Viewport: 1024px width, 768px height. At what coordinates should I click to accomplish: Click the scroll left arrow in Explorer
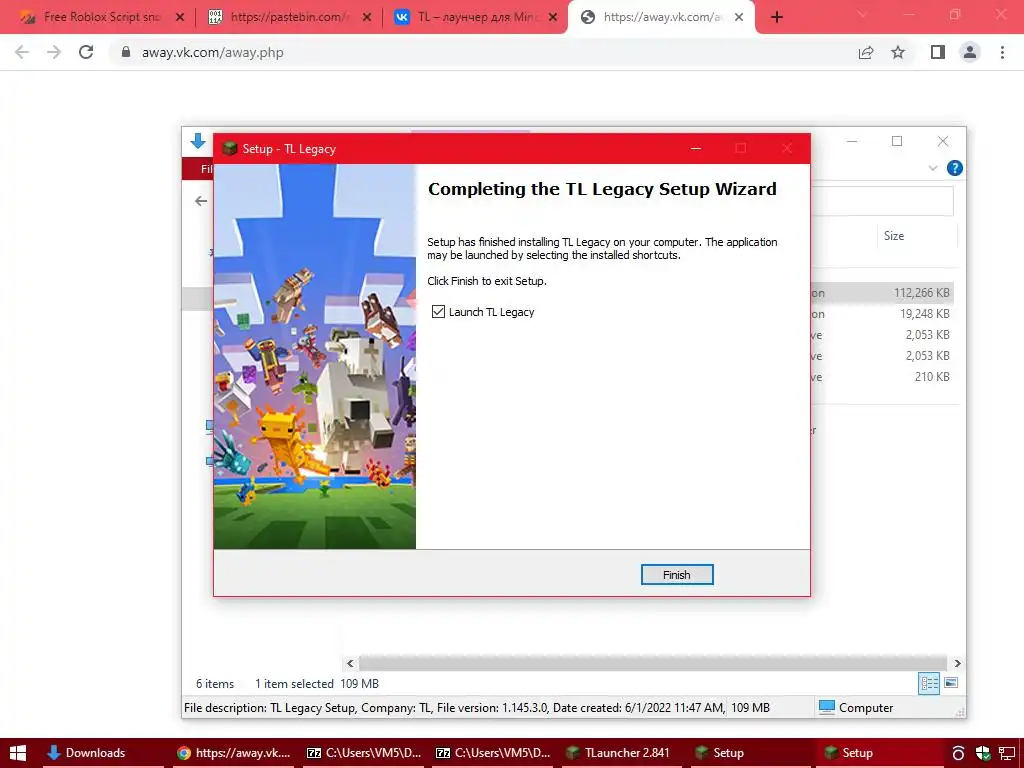click(350, 664)
